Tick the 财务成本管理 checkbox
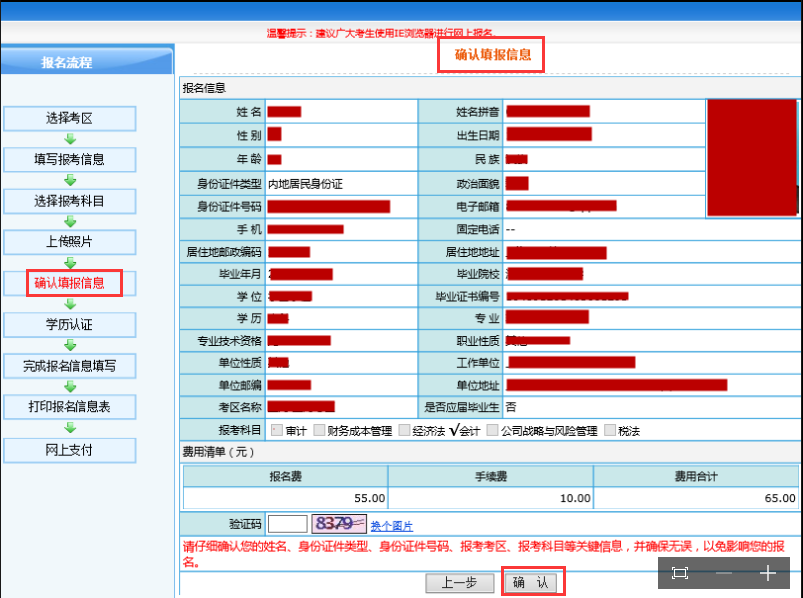Viewport: 803px width, 598px height. point(319,431)
